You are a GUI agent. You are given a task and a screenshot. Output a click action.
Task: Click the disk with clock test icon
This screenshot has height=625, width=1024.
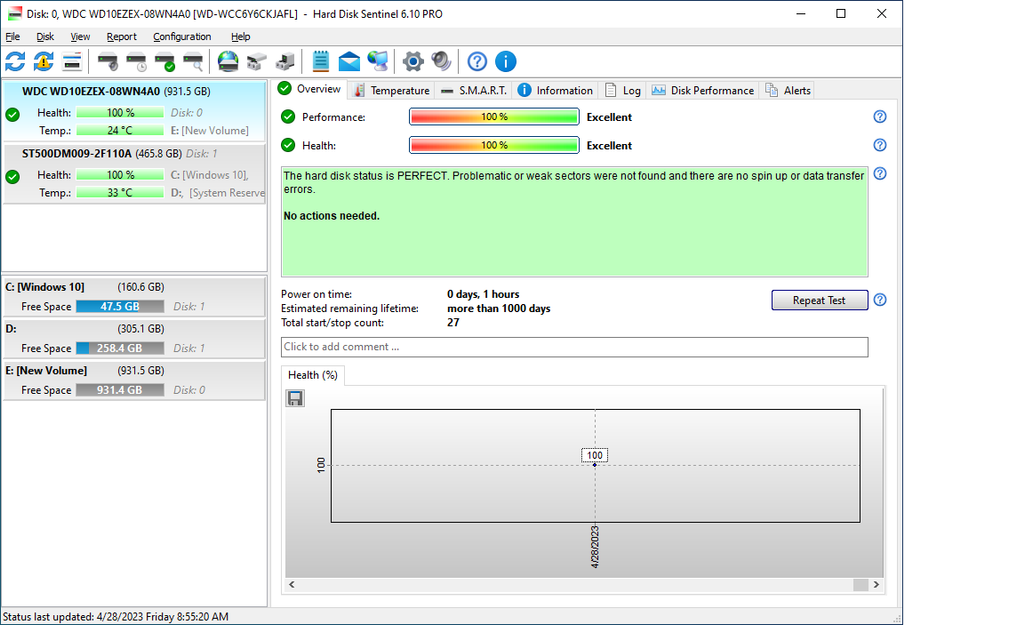pos(136,61)
